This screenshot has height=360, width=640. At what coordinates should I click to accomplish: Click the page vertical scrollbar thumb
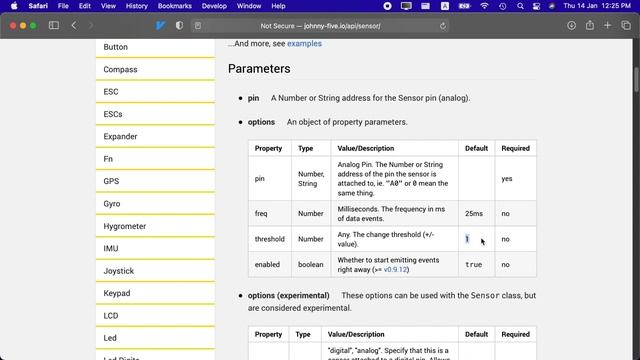[636, 80]
